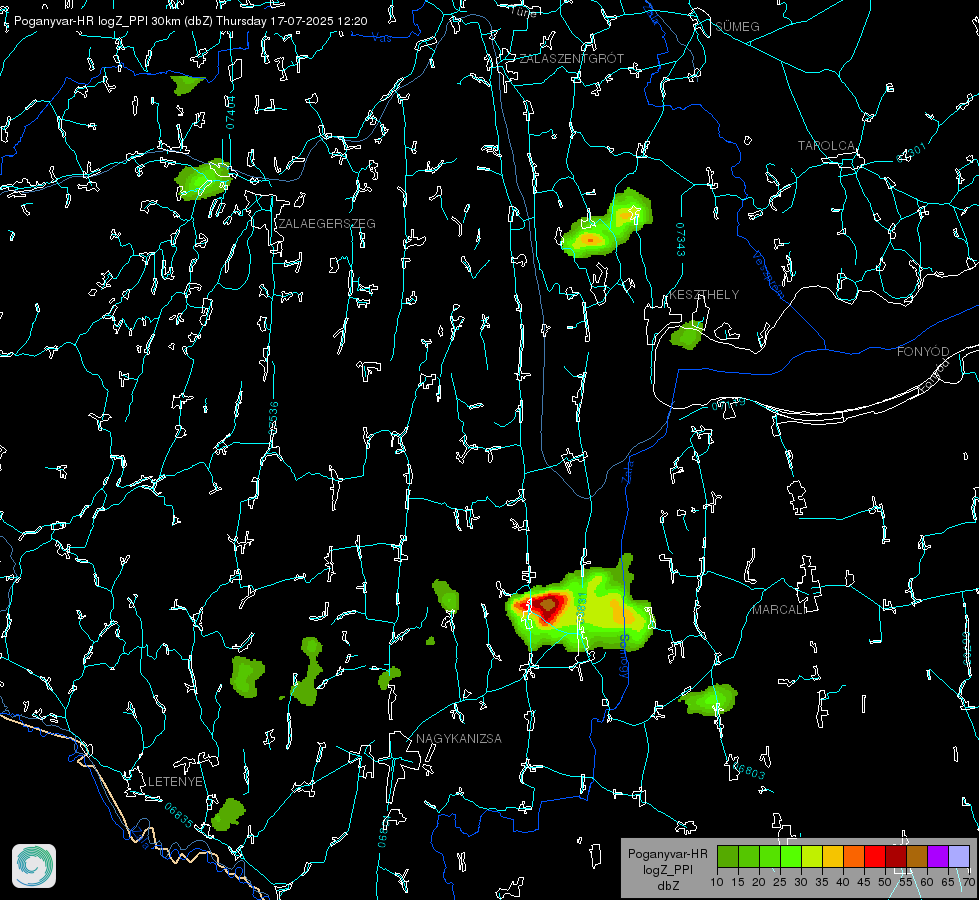Viewport: 979px width, 900px height.
Task: Click the dark red storm core west of Marcali
Action: (548, 605)
